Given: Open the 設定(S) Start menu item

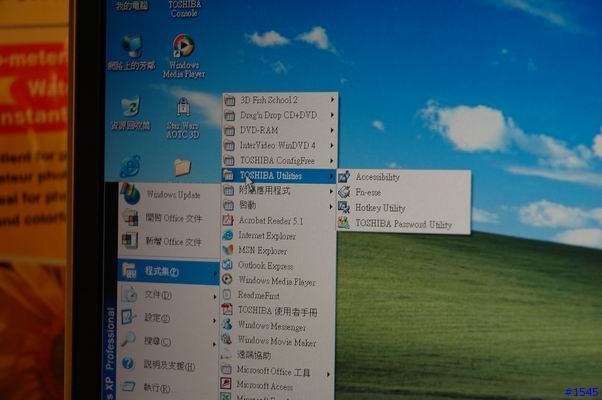Looking at the screenshot, I should pos(169,318).
